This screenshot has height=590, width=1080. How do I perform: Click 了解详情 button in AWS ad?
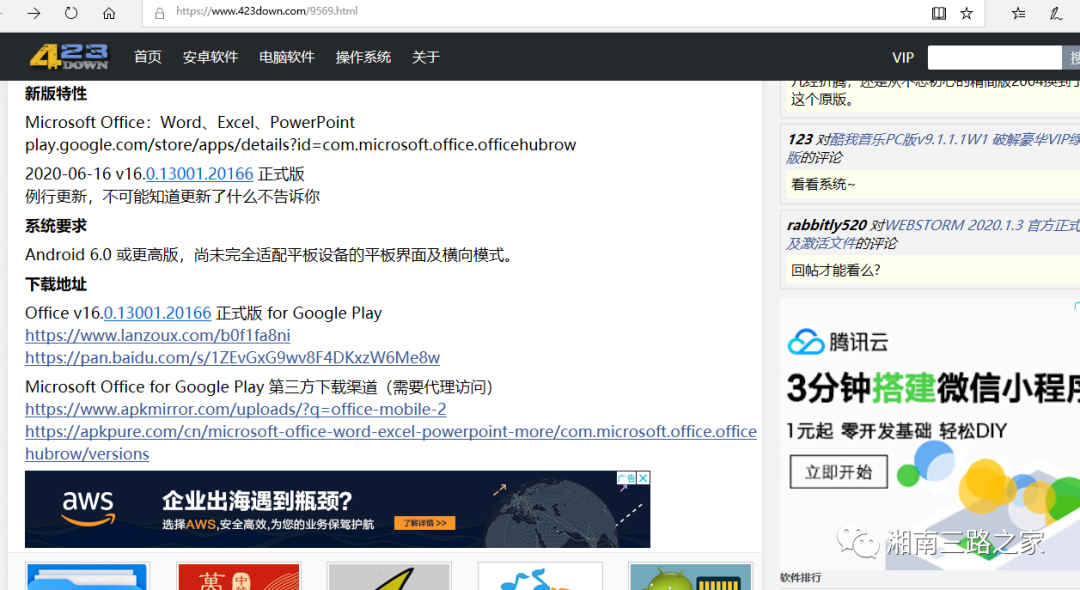424,523
